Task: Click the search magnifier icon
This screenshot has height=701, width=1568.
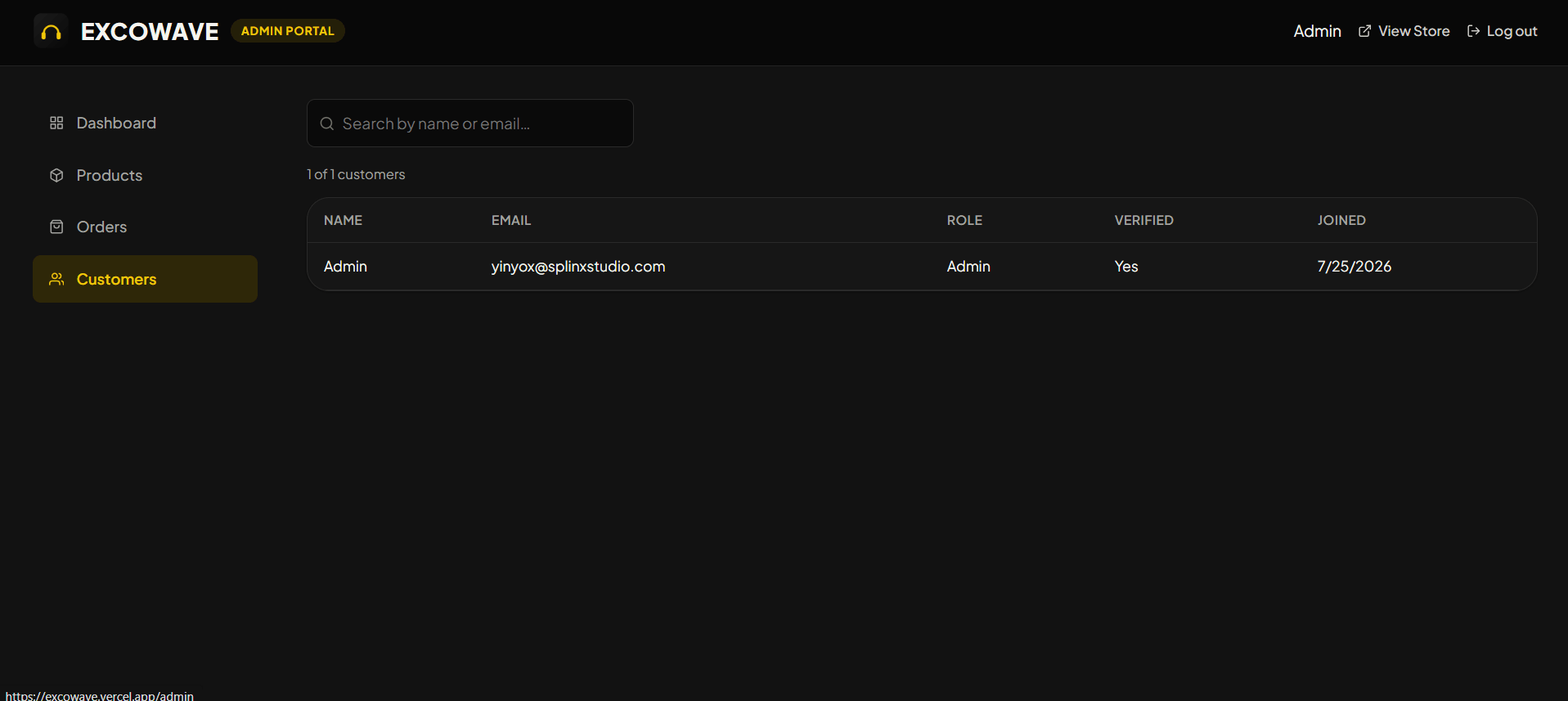Action: click(x=327, y=124)
